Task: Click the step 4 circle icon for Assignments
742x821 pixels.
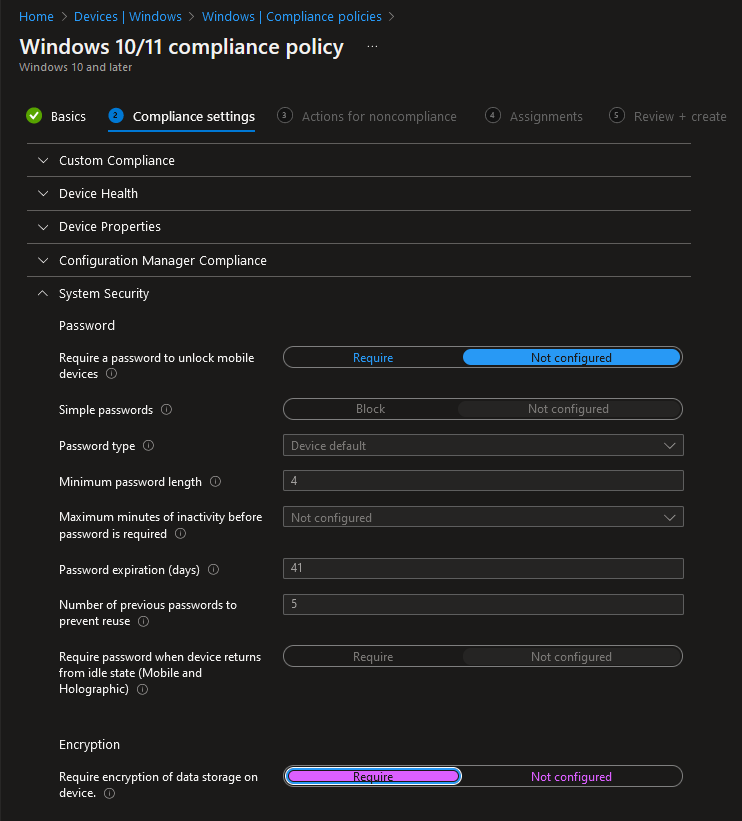Action: [x=492, y=115]
